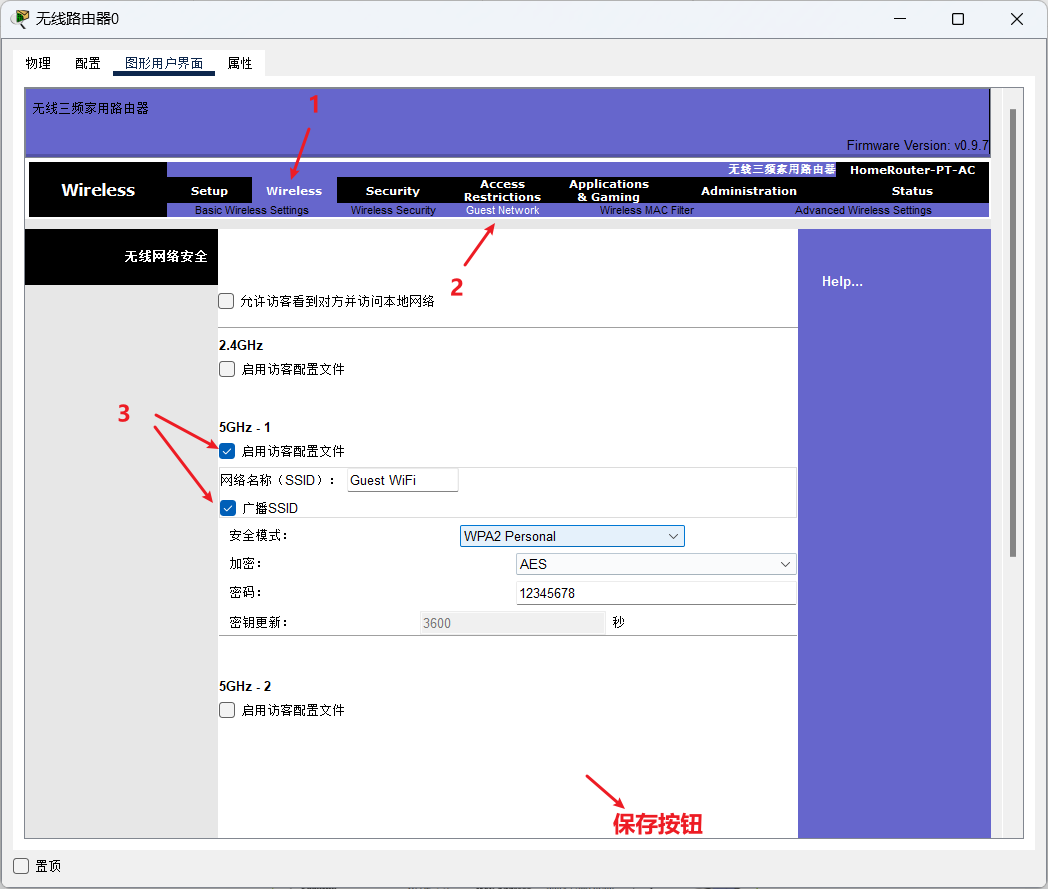Select the 图形用户界面 tab
The height and width of the screenshot is (889, 1048).
164,63
